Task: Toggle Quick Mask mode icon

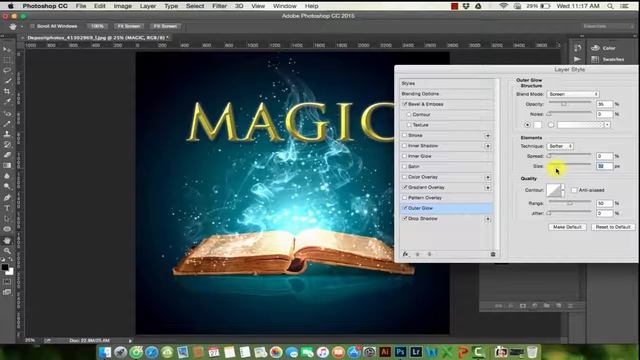Action: 7,282
